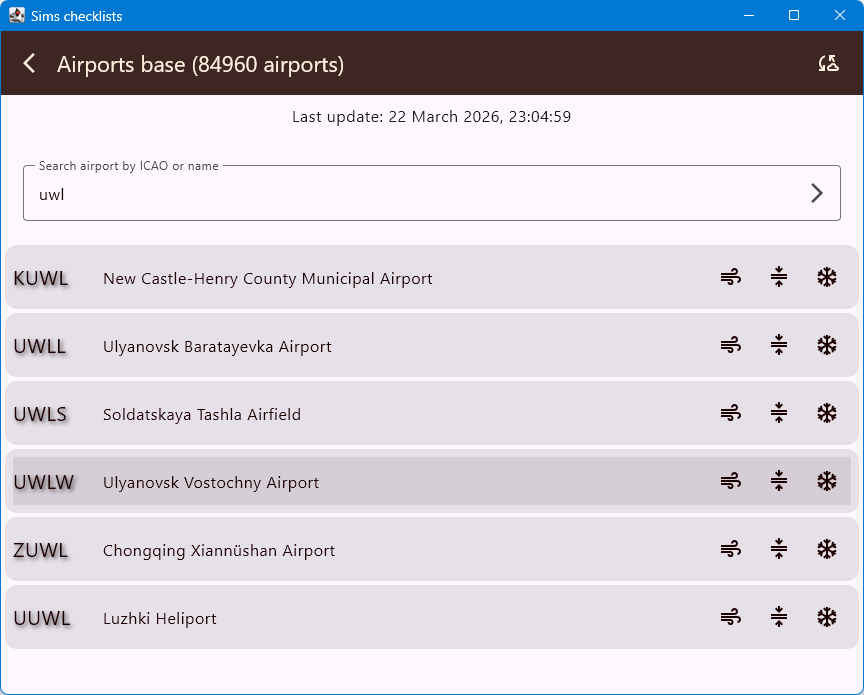Click the pressure icon for UUWL
This screenshot has height=695, width=864.
pyautogui.click(x=779, y=617)
